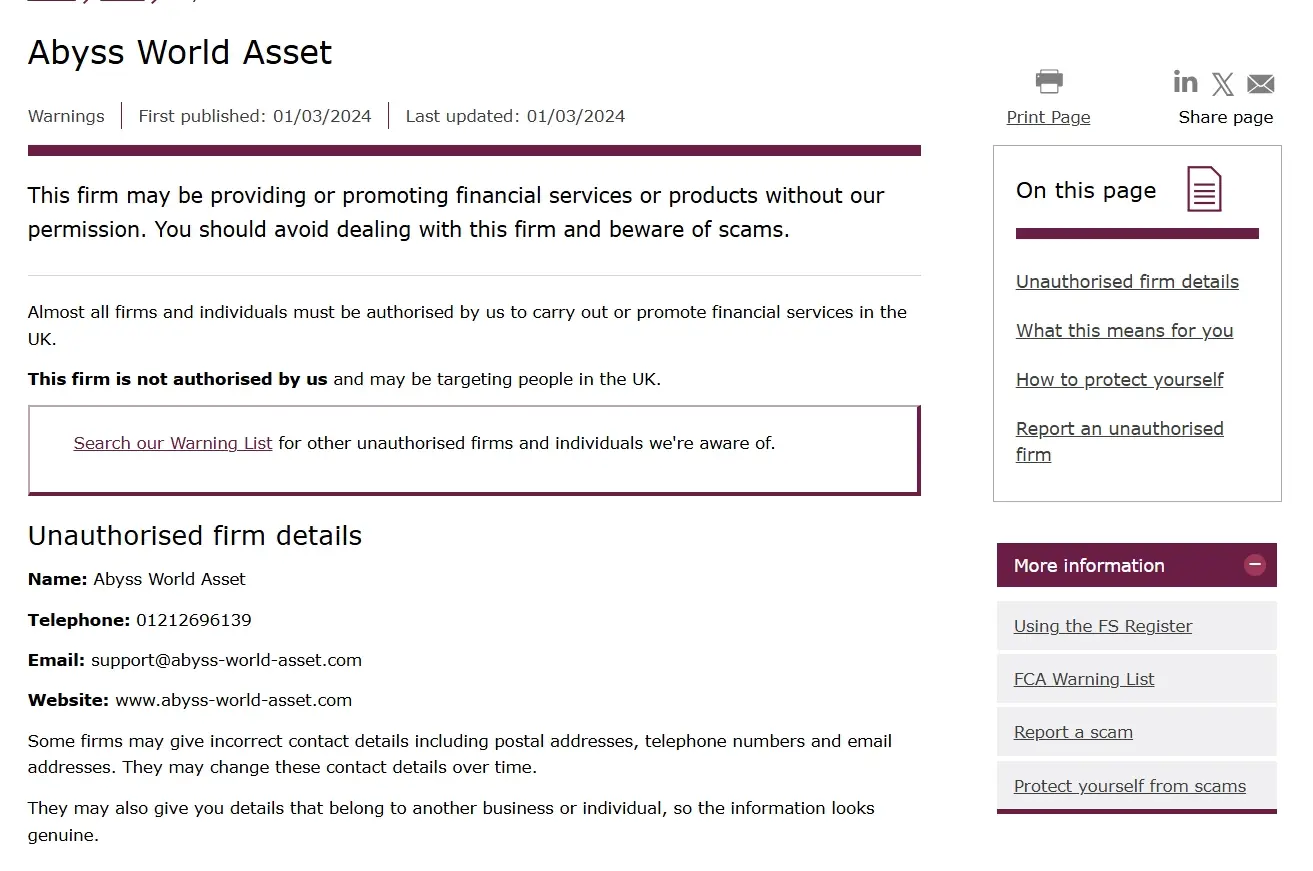Go to What this means for you
Viewport: 1313px width, 871px height.
click(x=1124, y=331)
